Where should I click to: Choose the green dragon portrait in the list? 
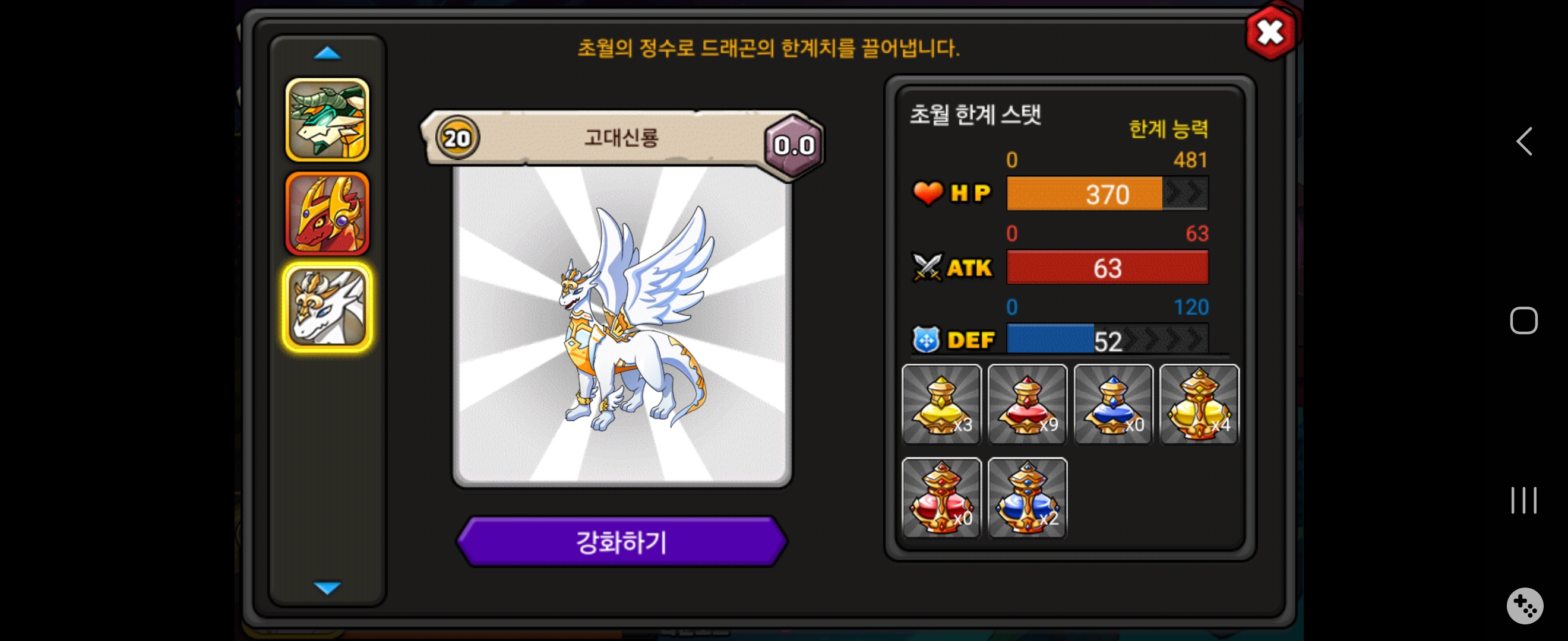click(x=327, y=120)
